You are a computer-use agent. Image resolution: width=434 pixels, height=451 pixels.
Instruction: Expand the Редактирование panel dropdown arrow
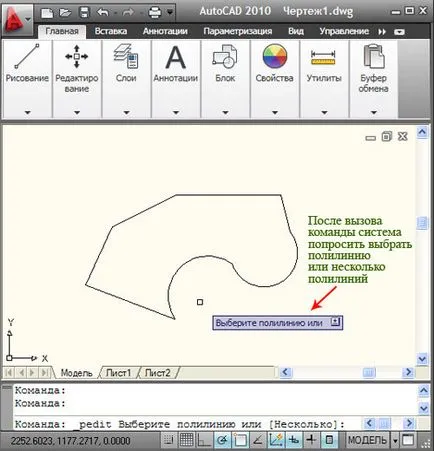click(77, 113)
